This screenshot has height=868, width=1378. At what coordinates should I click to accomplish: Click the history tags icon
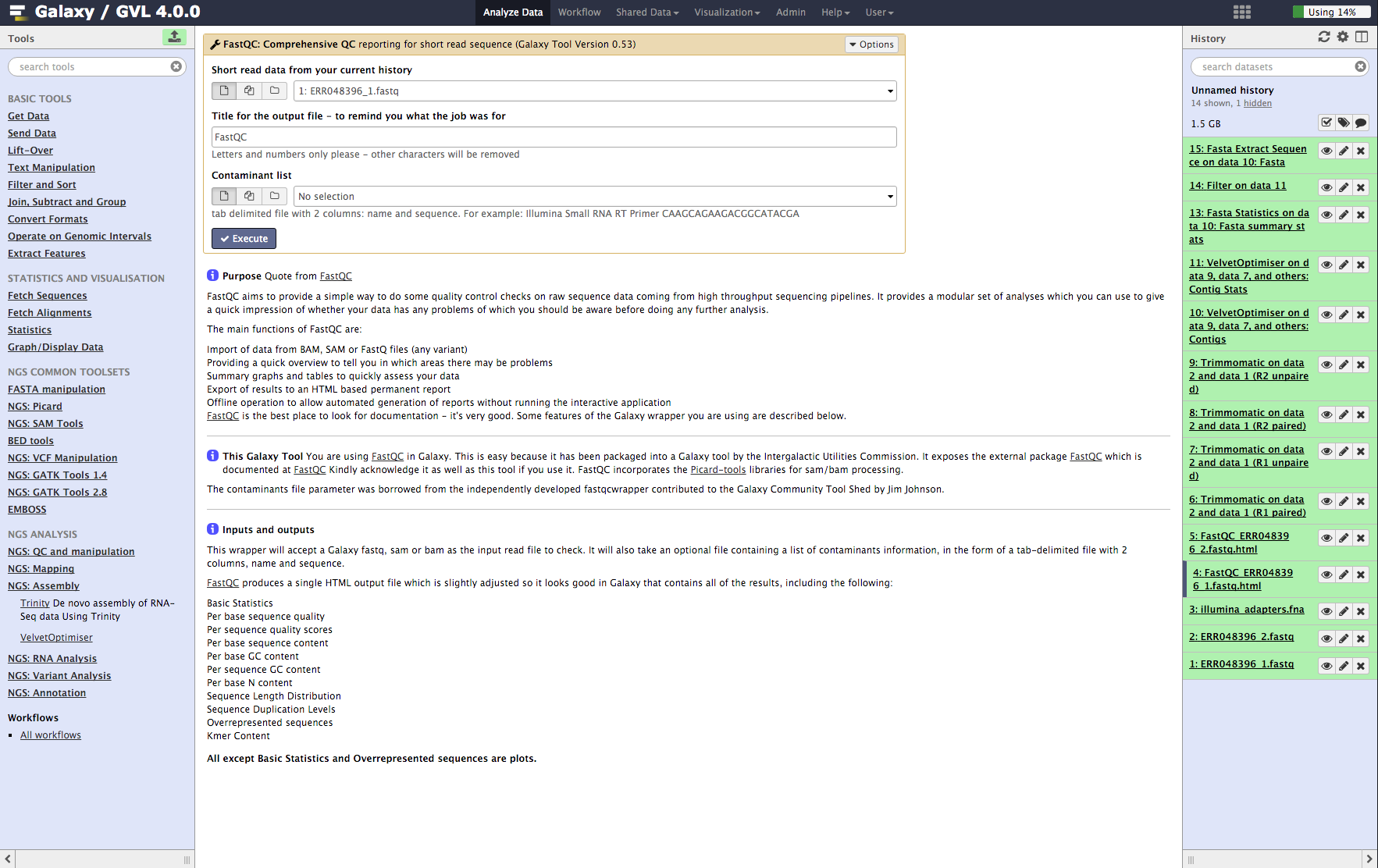(1344, 123)
